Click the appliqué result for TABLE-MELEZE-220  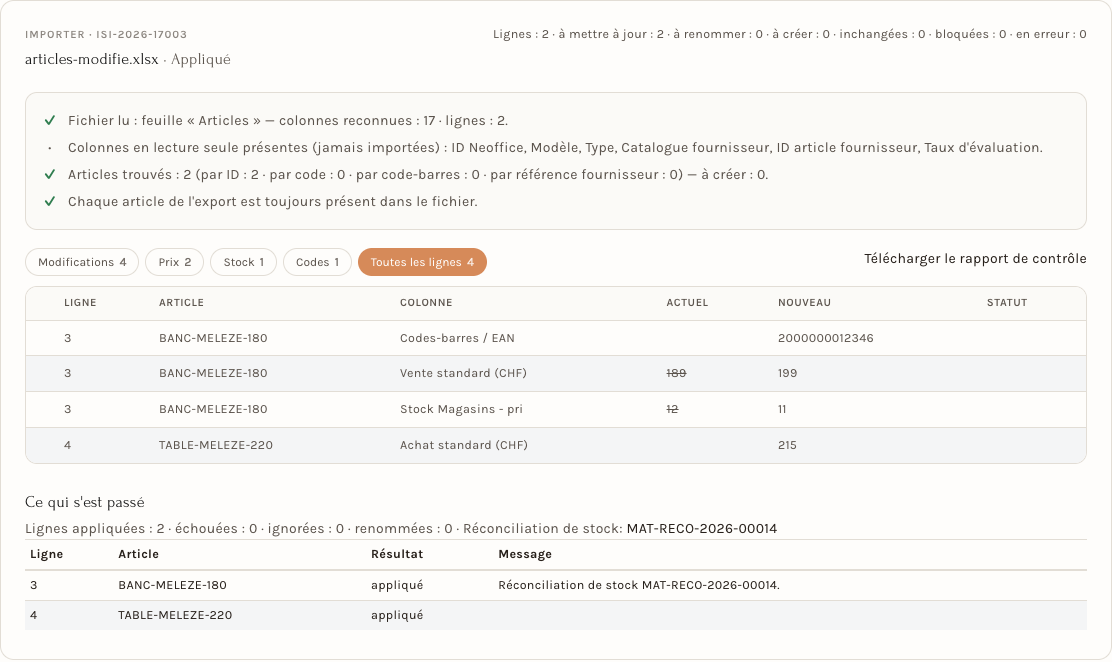[x=397, y=615]
